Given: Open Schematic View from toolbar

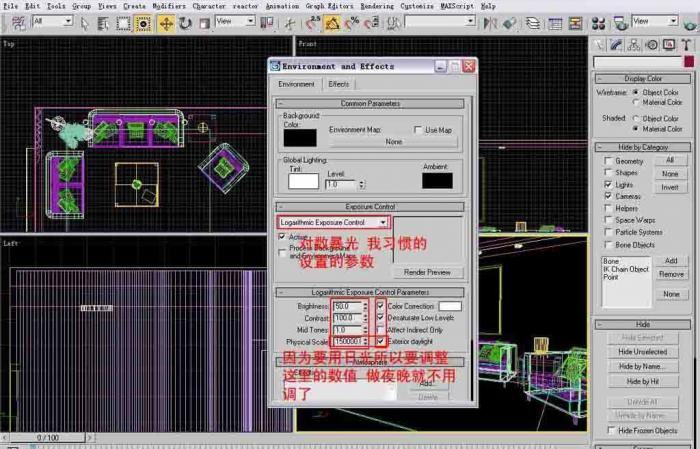Looking at the screenshot, I should click(575, 23).
